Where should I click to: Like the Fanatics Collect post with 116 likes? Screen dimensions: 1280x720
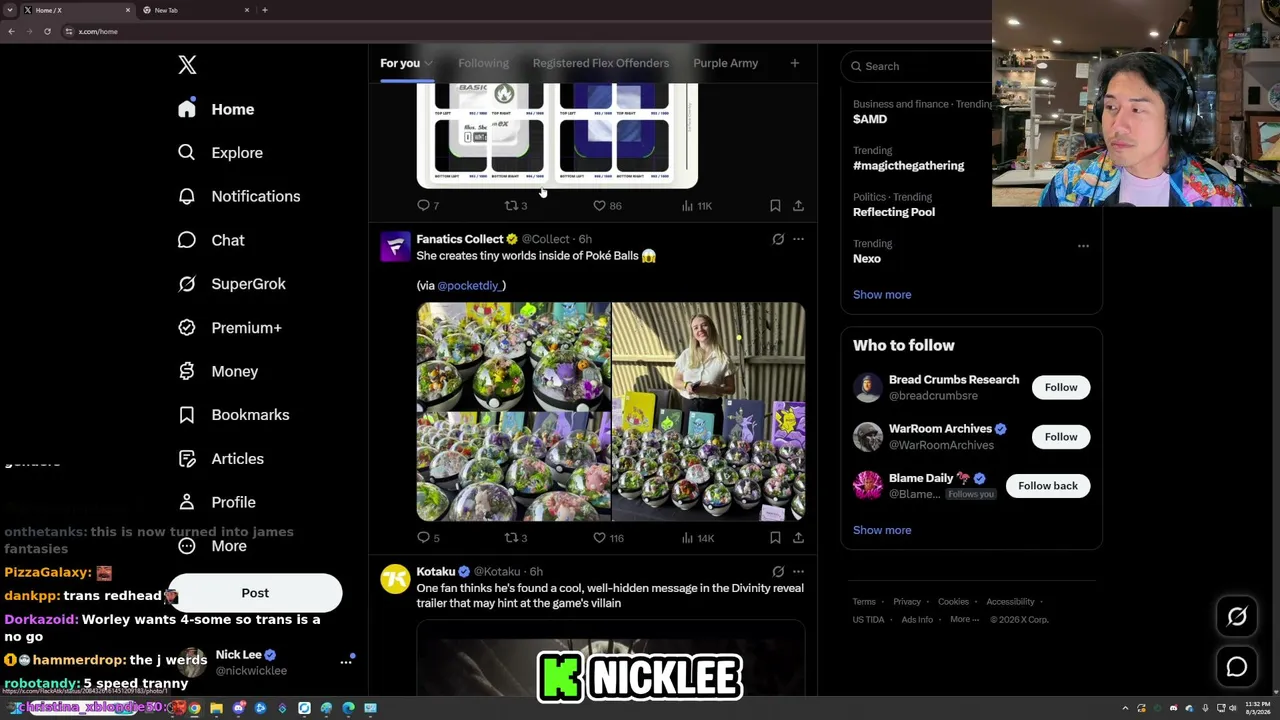pyautogui.click(x=608, y=538)
